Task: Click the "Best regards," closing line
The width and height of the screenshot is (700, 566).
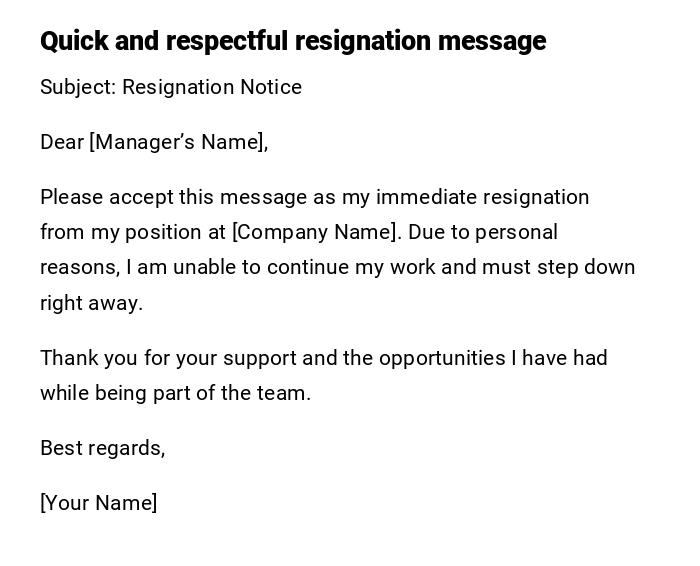Action: click(x=102, y=448)
